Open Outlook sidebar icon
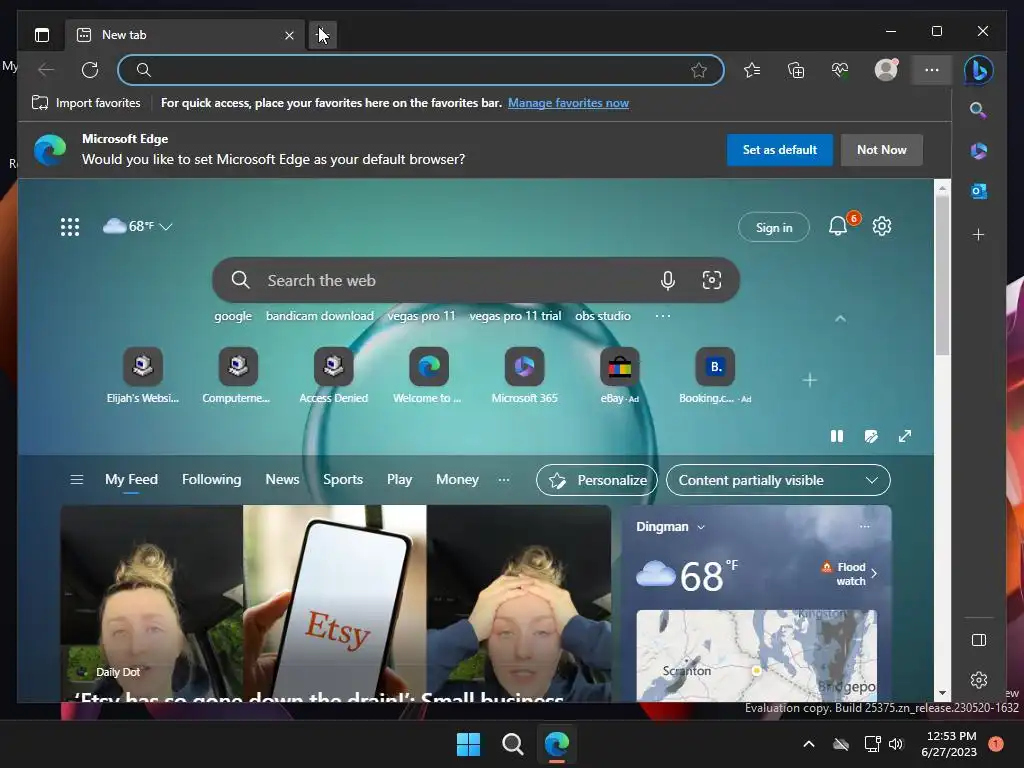Screen dimensions: 1024x768 coord(978,191)
